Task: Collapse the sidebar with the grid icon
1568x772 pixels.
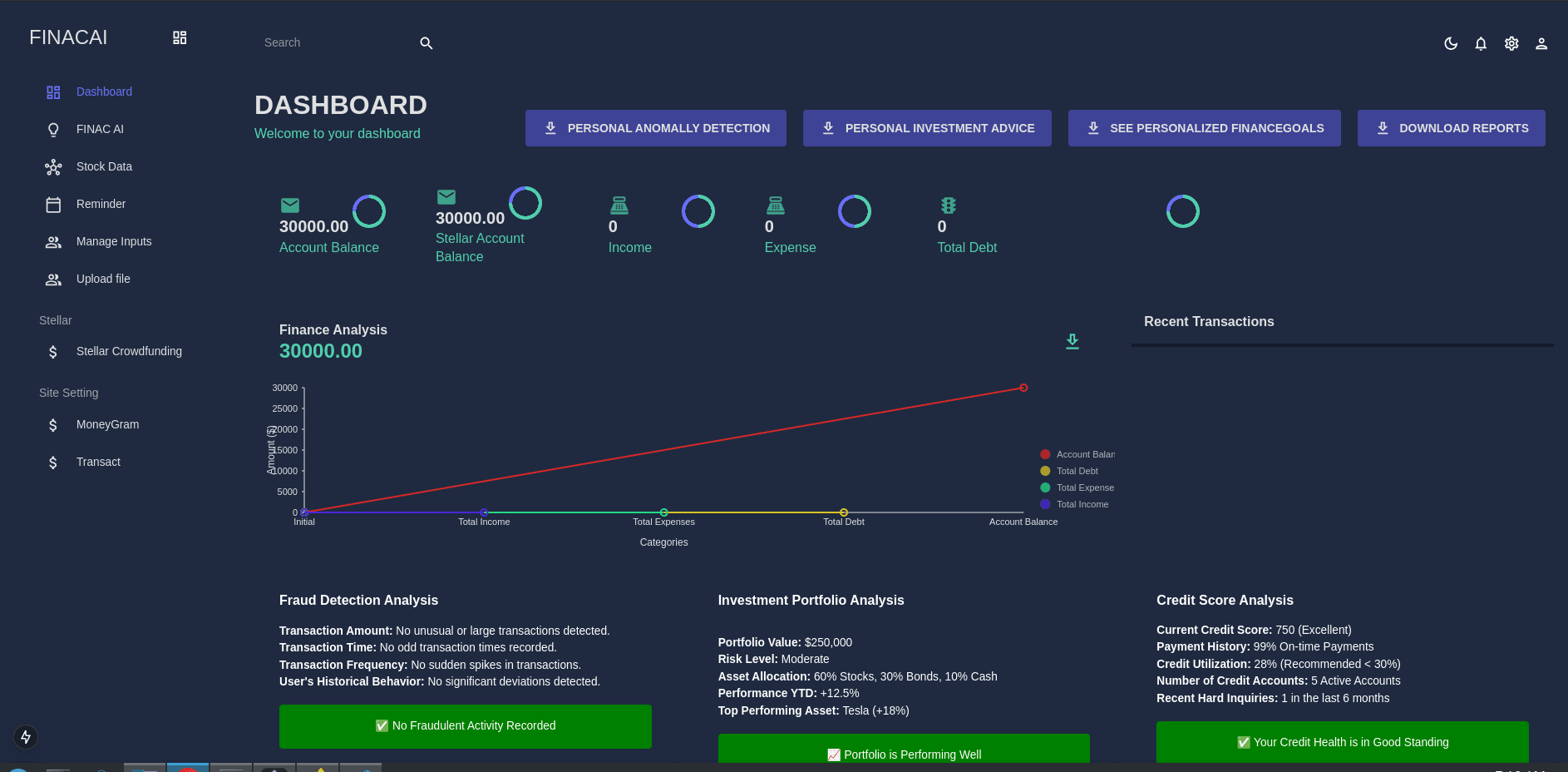Action: (x=179, y=37)
